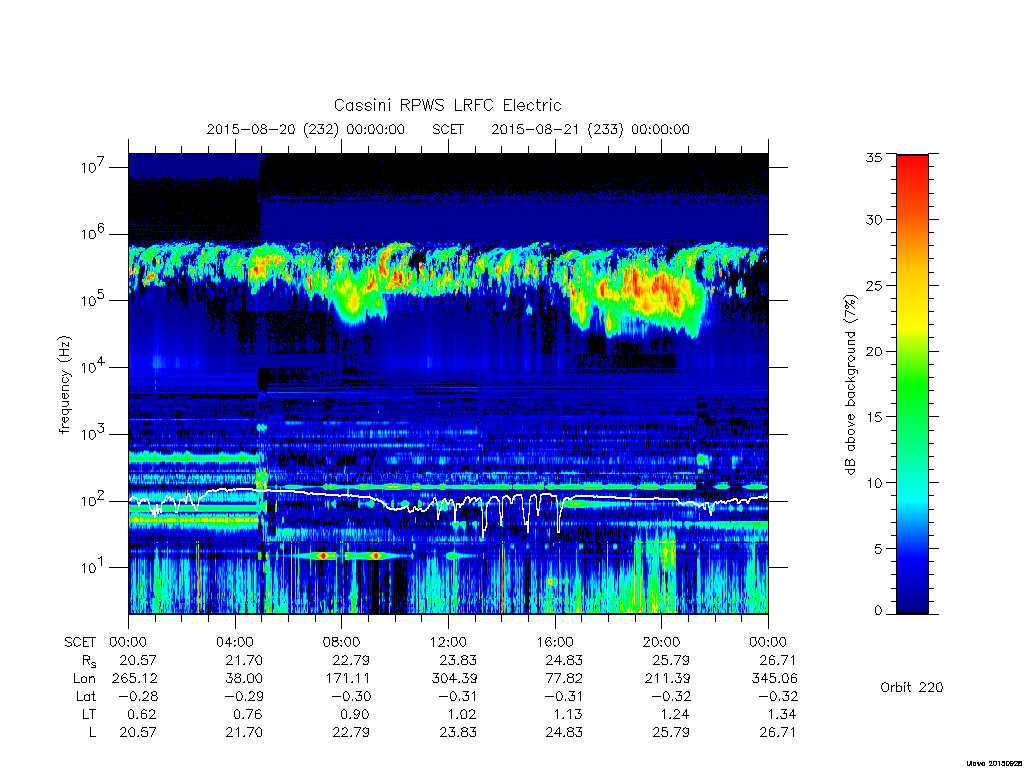Click the 'Orbit 220' text
This screenshot has height=768, width=1024.
912,687
